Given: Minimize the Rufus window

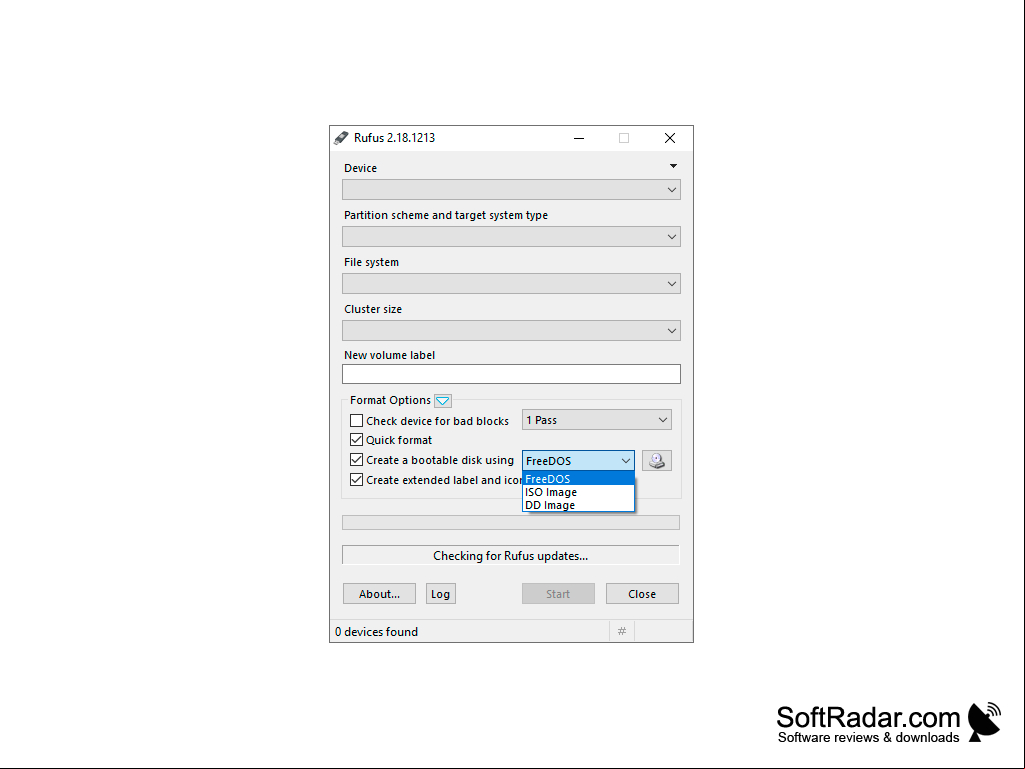Looking at the screenshot, I should pyautogui.click(x=579, y=138).
